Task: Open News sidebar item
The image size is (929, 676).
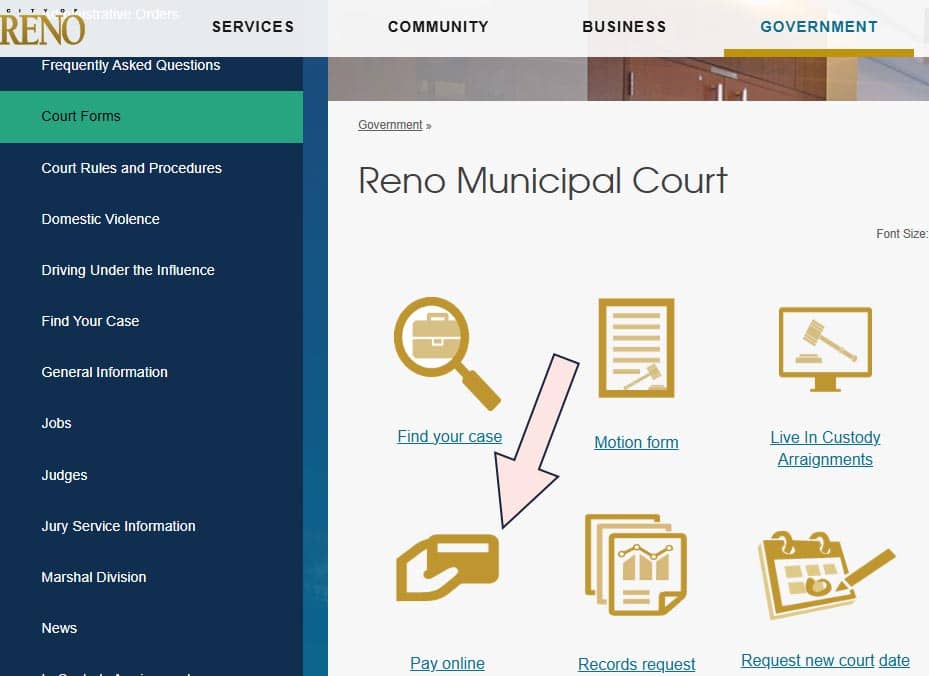Action: coord(59,628)
